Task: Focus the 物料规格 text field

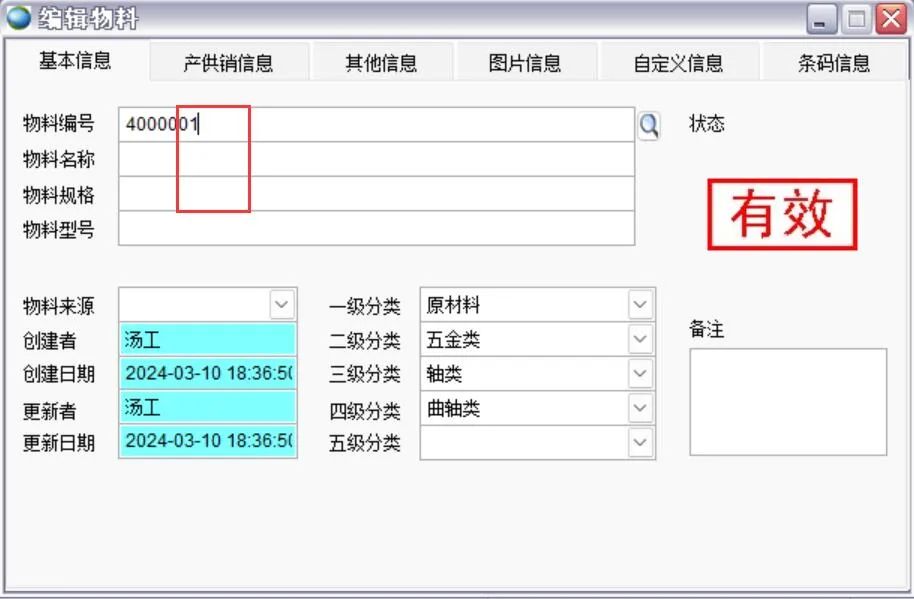Action: pos(376,194)
